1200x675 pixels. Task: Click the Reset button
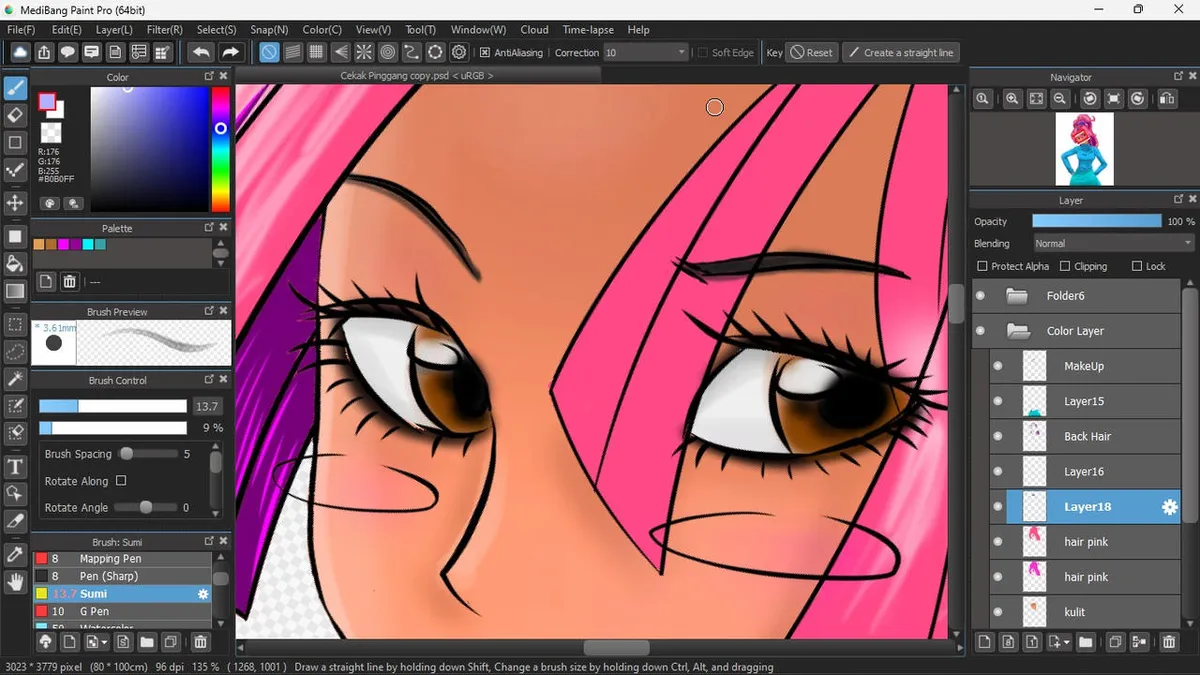[811, 53]
